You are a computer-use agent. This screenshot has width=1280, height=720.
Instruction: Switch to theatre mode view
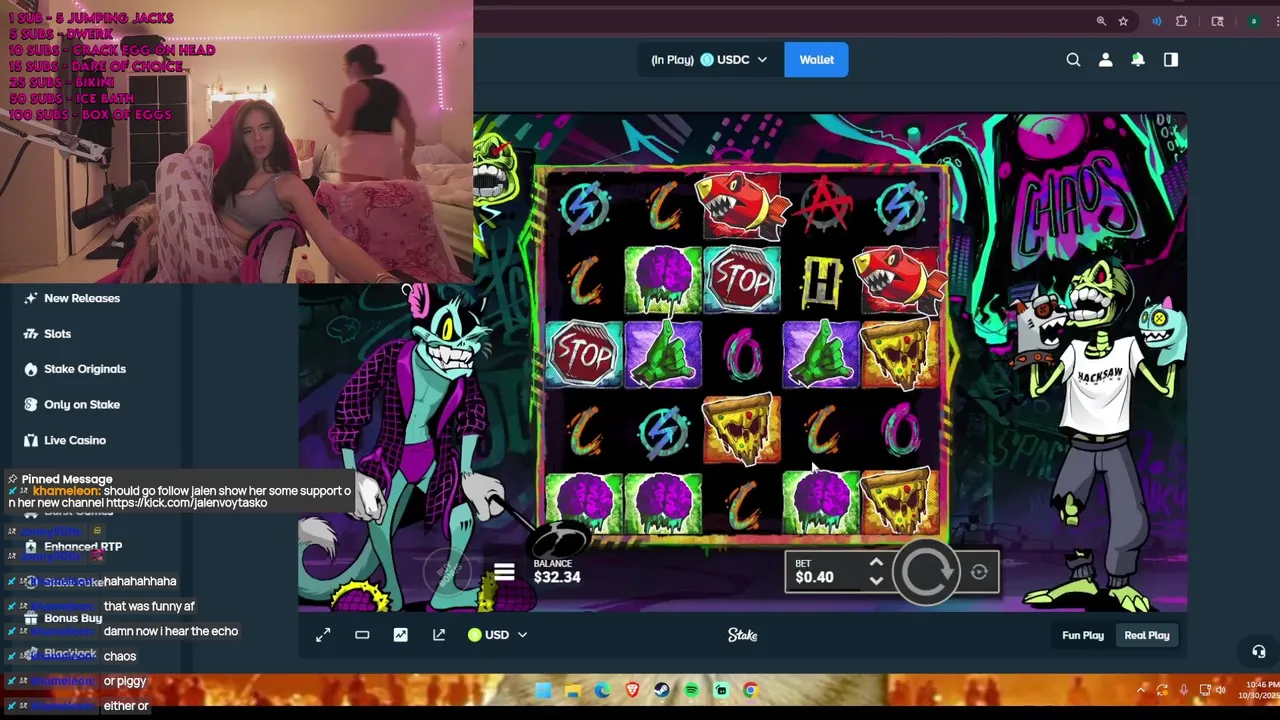(362, 635)
